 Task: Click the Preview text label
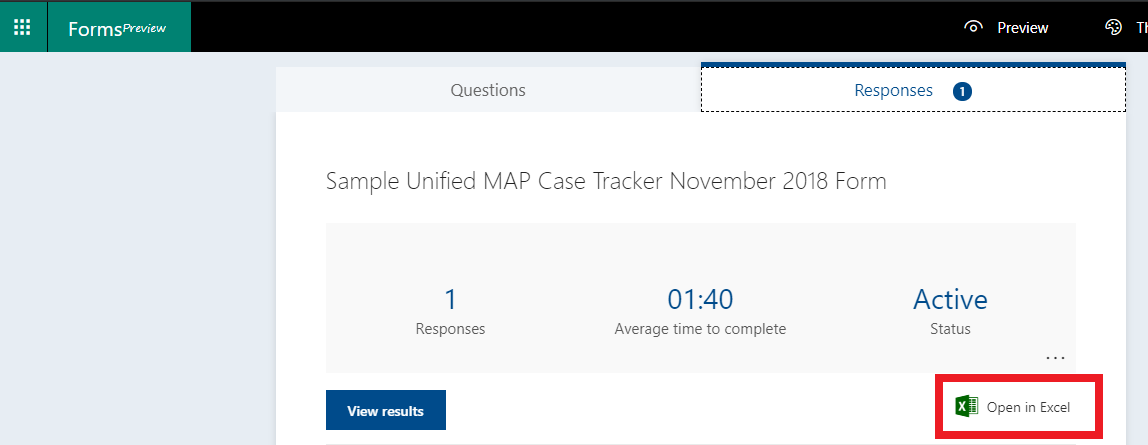[1022, 28]
